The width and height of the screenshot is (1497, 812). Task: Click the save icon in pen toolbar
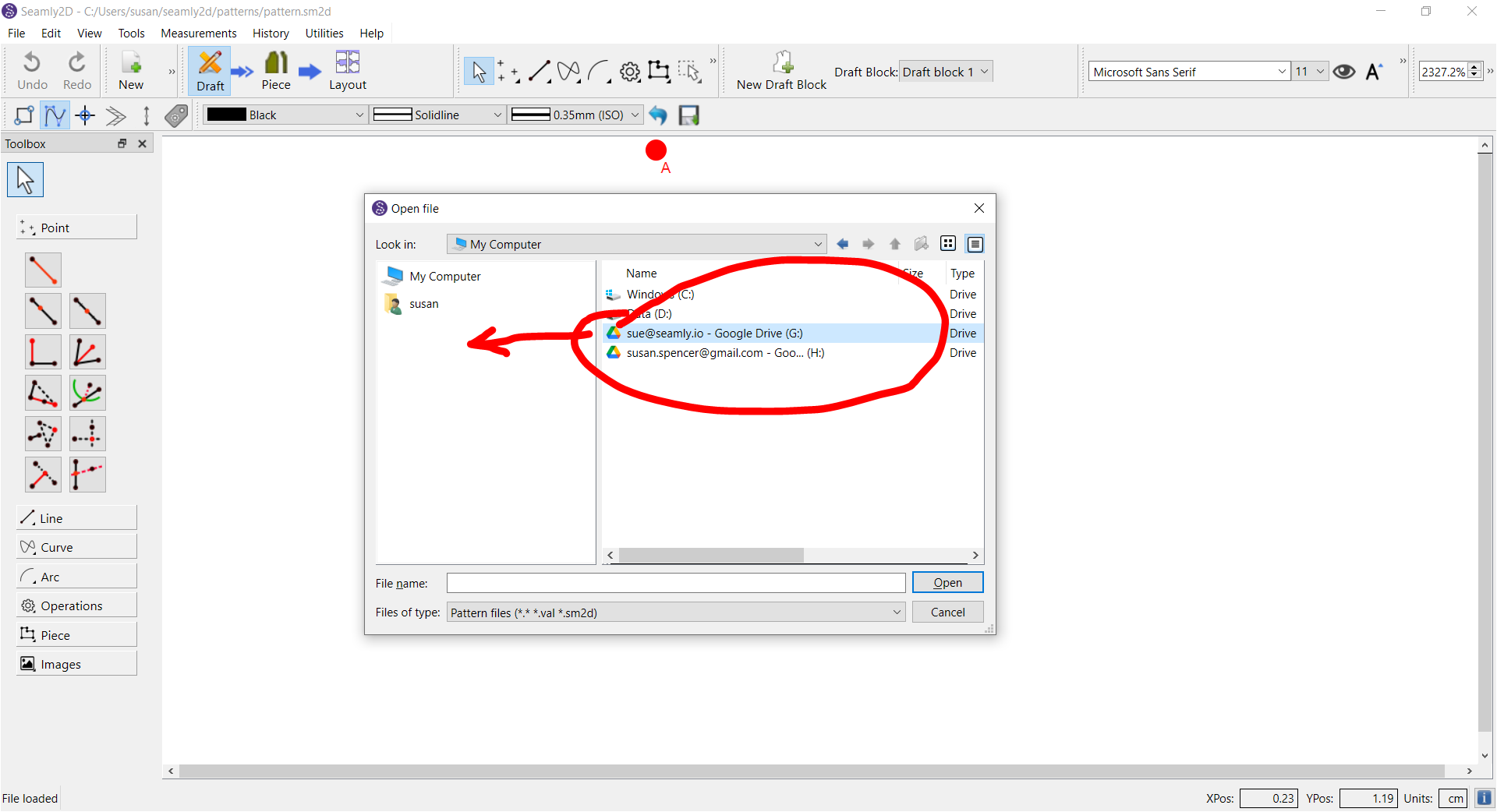[688, 115]
